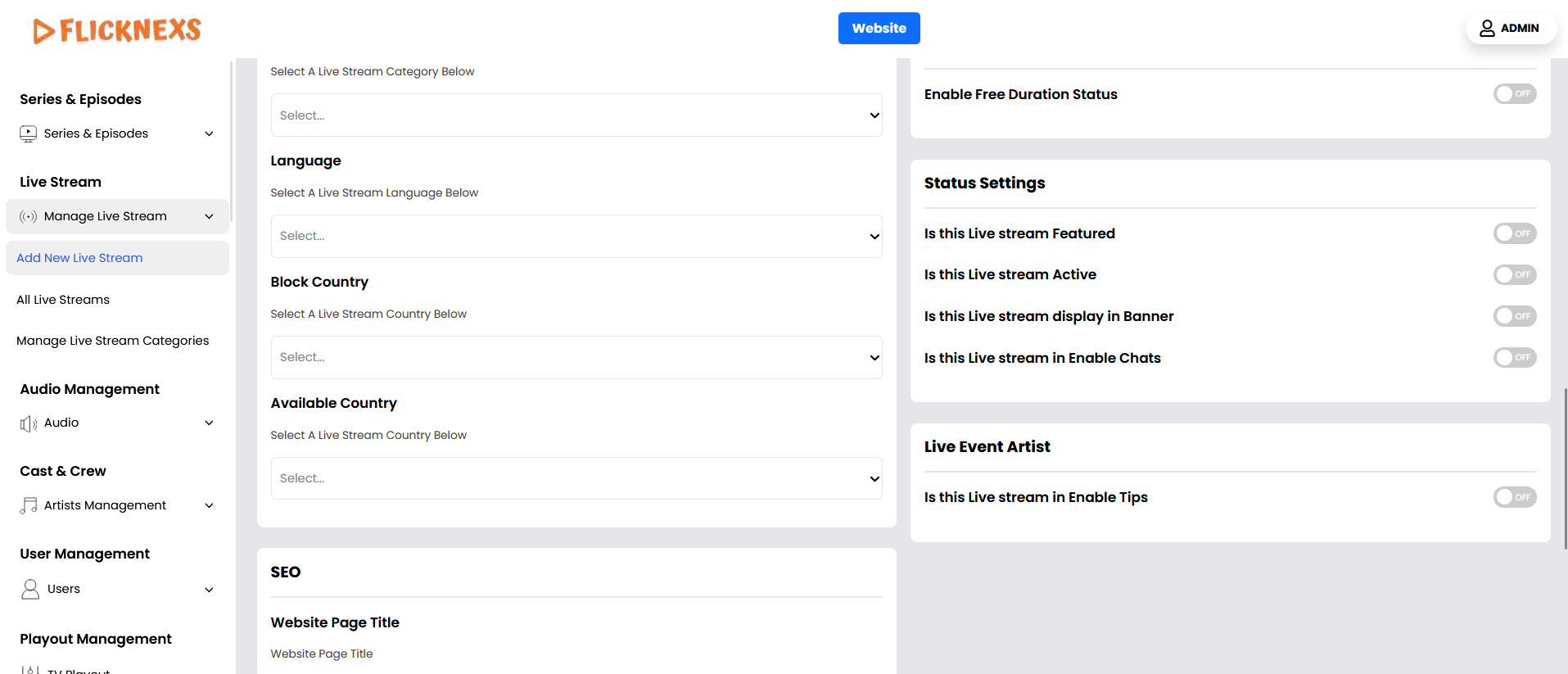1568x674 pixels.
Task: Click the admin profile avatar icon
Action: [1487, 29]
